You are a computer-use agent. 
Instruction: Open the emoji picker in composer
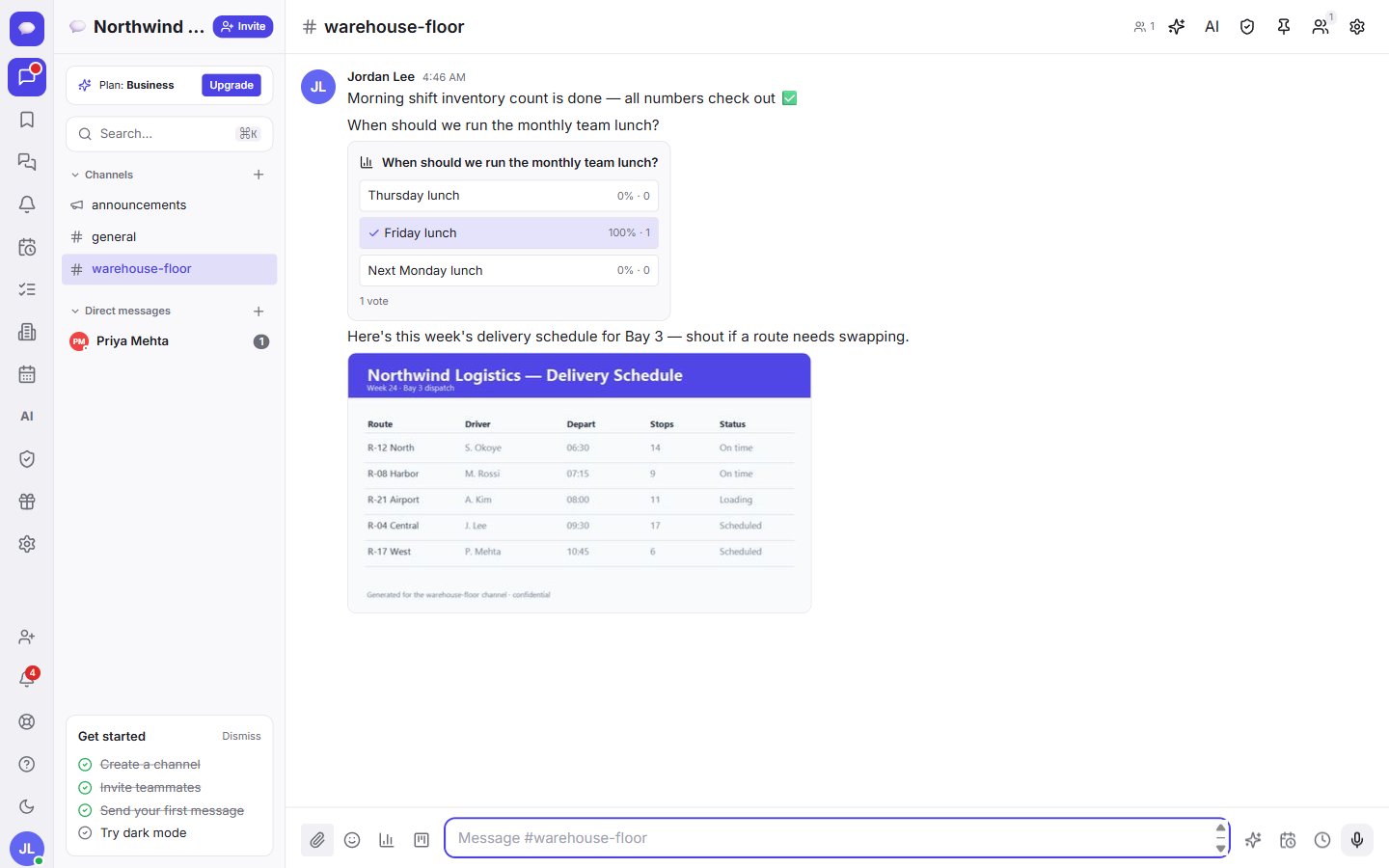click(x=352, y=840)
